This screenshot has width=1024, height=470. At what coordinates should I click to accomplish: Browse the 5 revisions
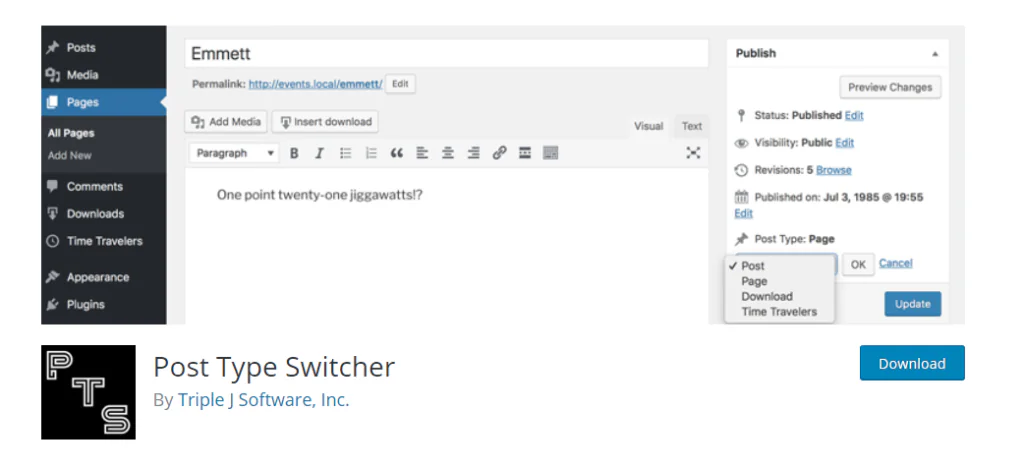(x=833, y=170)
